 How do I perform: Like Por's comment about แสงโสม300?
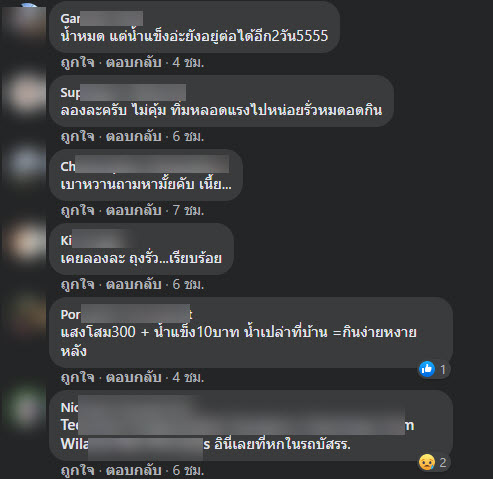coord(78,377)
